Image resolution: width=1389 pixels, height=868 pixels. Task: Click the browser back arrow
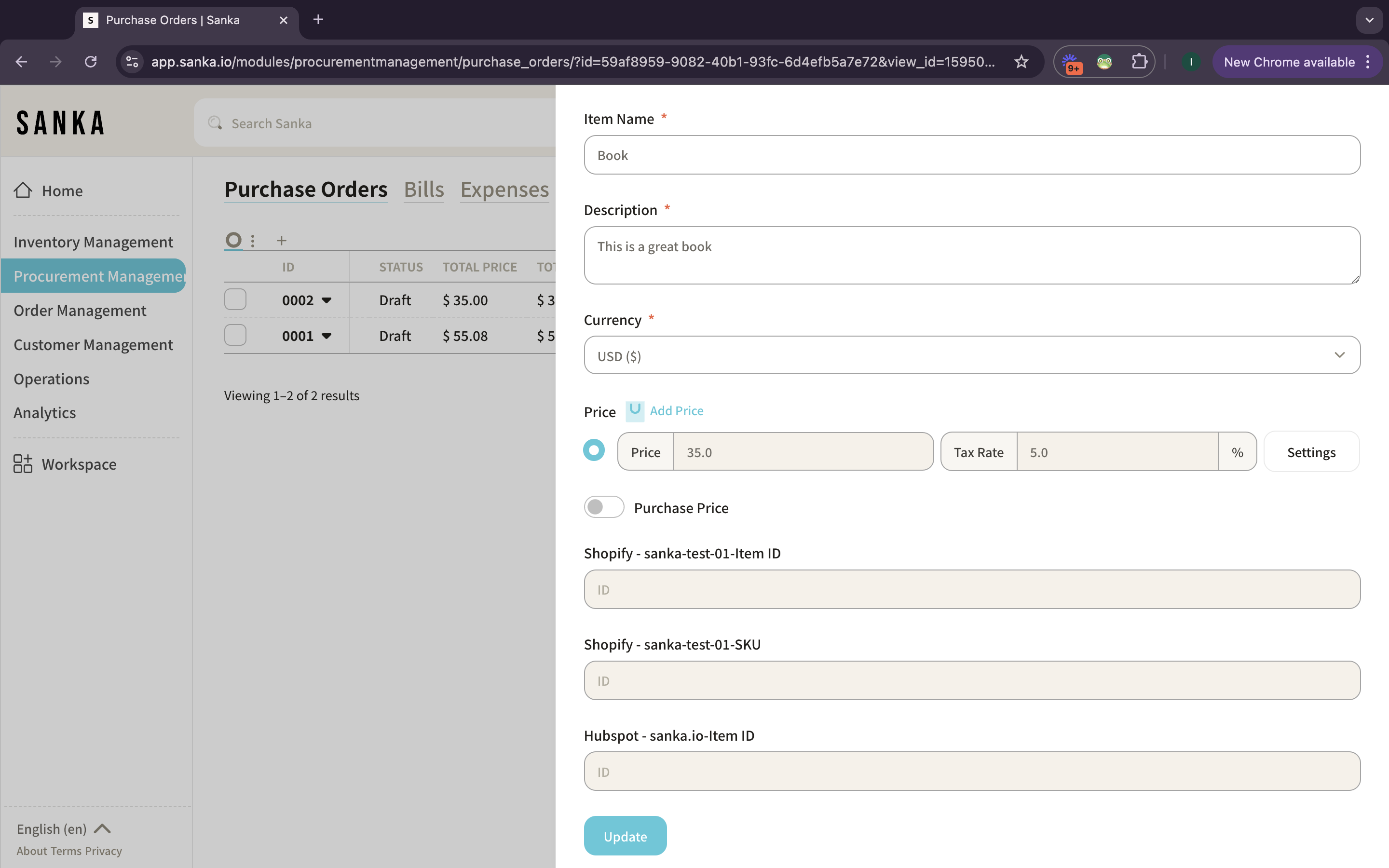(x=21, y=62)
